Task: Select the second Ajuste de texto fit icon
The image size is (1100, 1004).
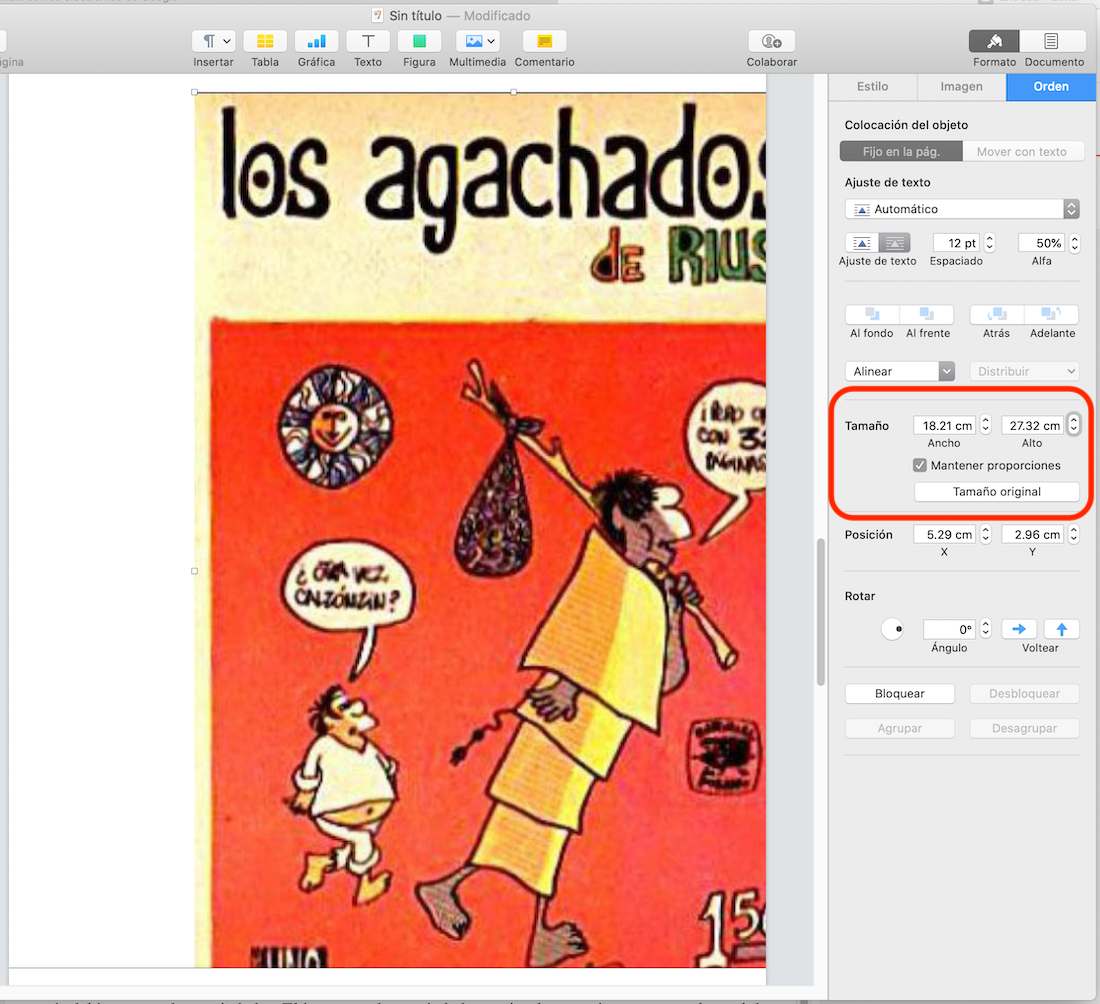Action: pos(894,243)
